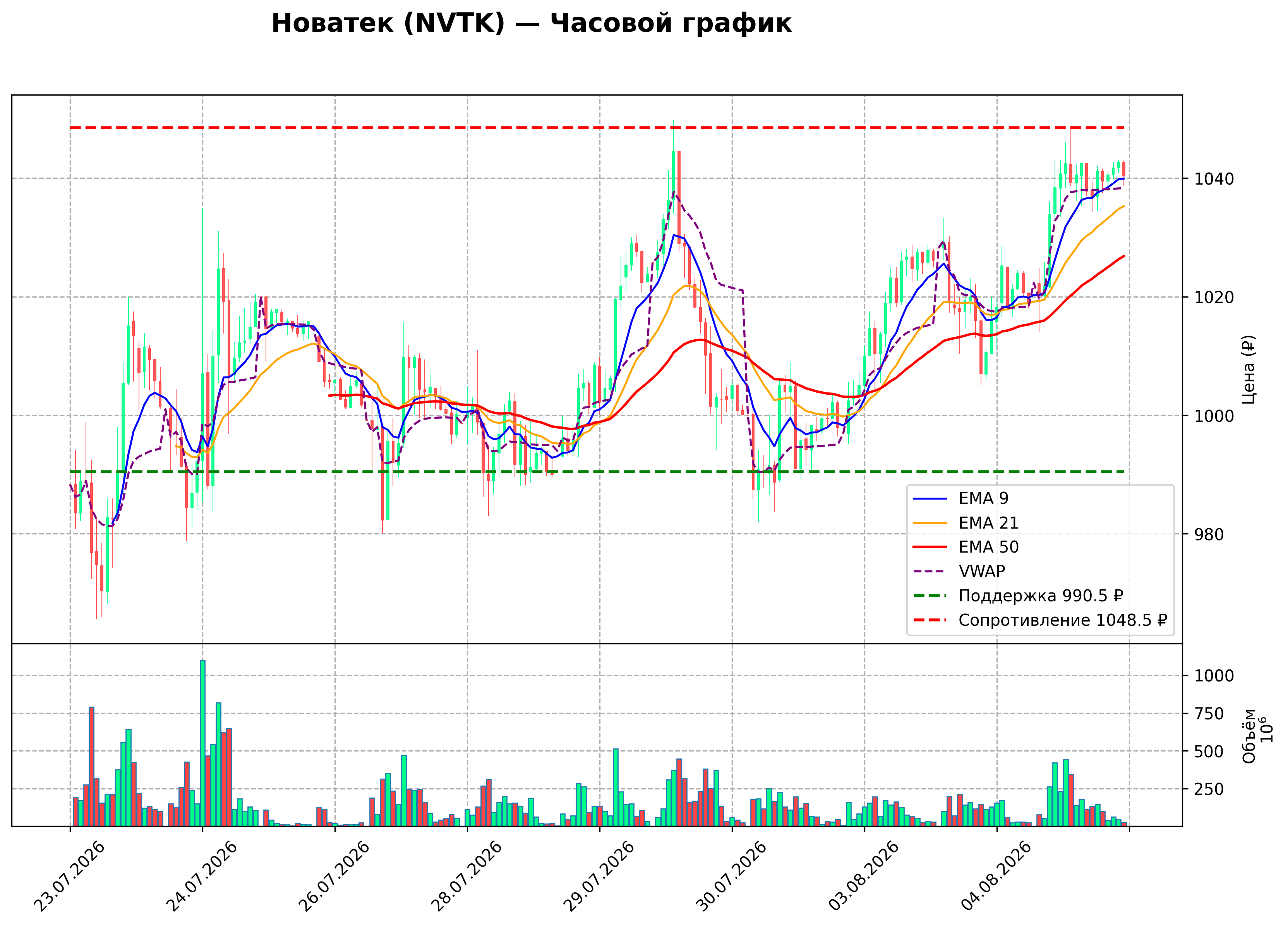Select the "EMA 21" legend label
Screen dimensions: 1288x926
(x=989, y=523)
